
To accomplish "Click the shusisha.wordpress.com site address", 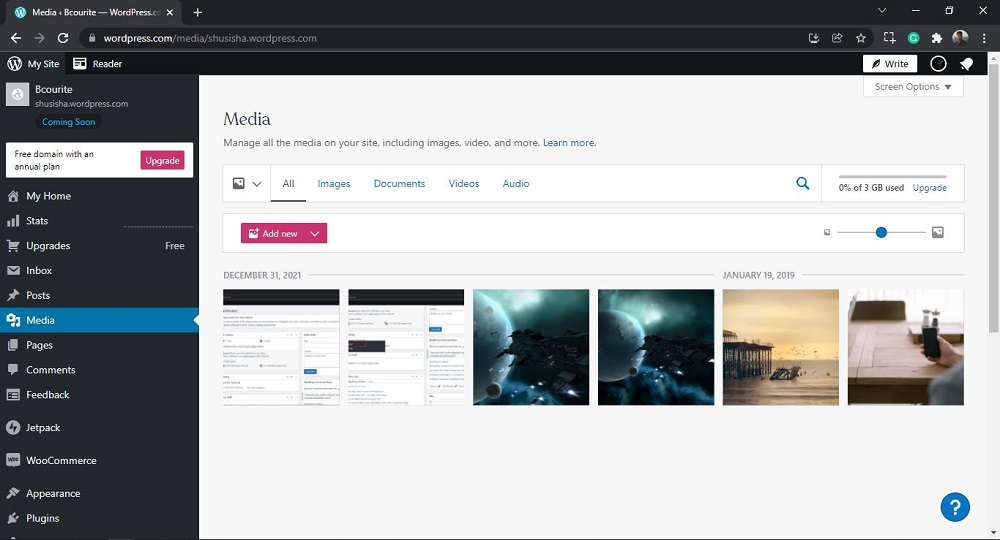I will click(x=82, y=104).
